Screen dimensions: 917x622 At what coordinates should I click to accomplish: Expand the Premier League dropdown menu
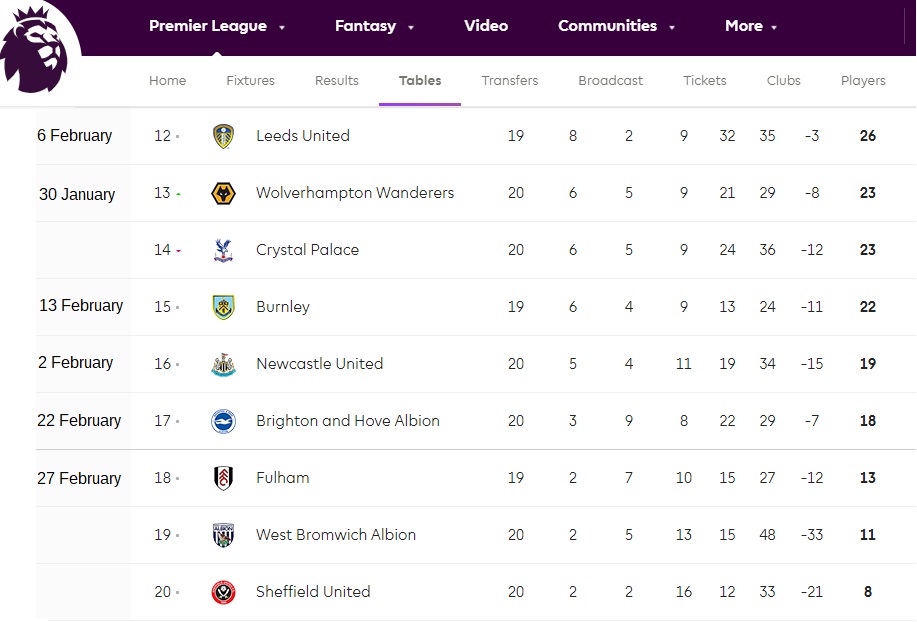[x=217, y=27]
